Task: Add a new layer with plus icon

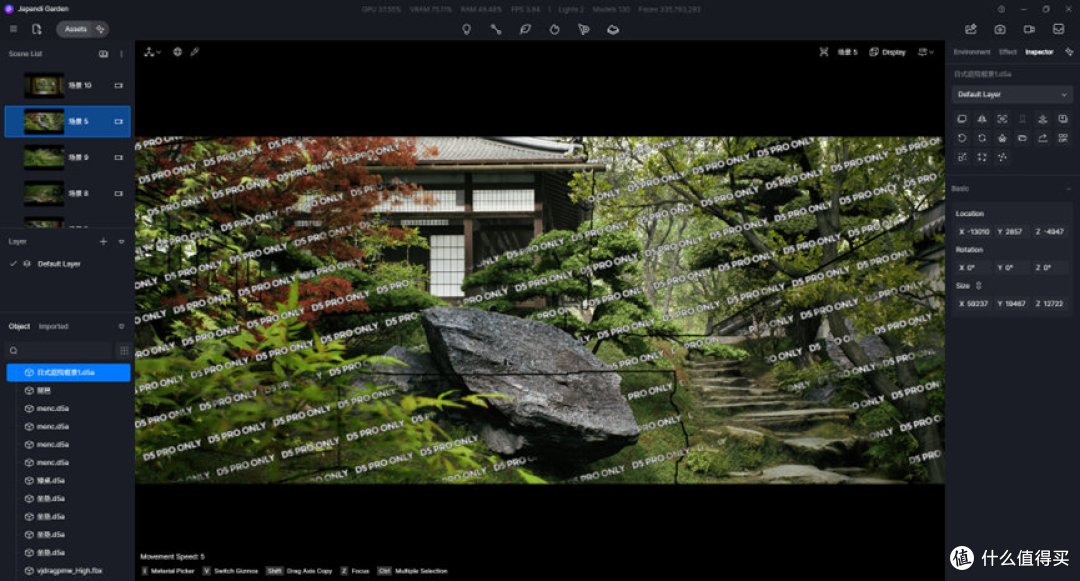Action: [x=103, y=242]
